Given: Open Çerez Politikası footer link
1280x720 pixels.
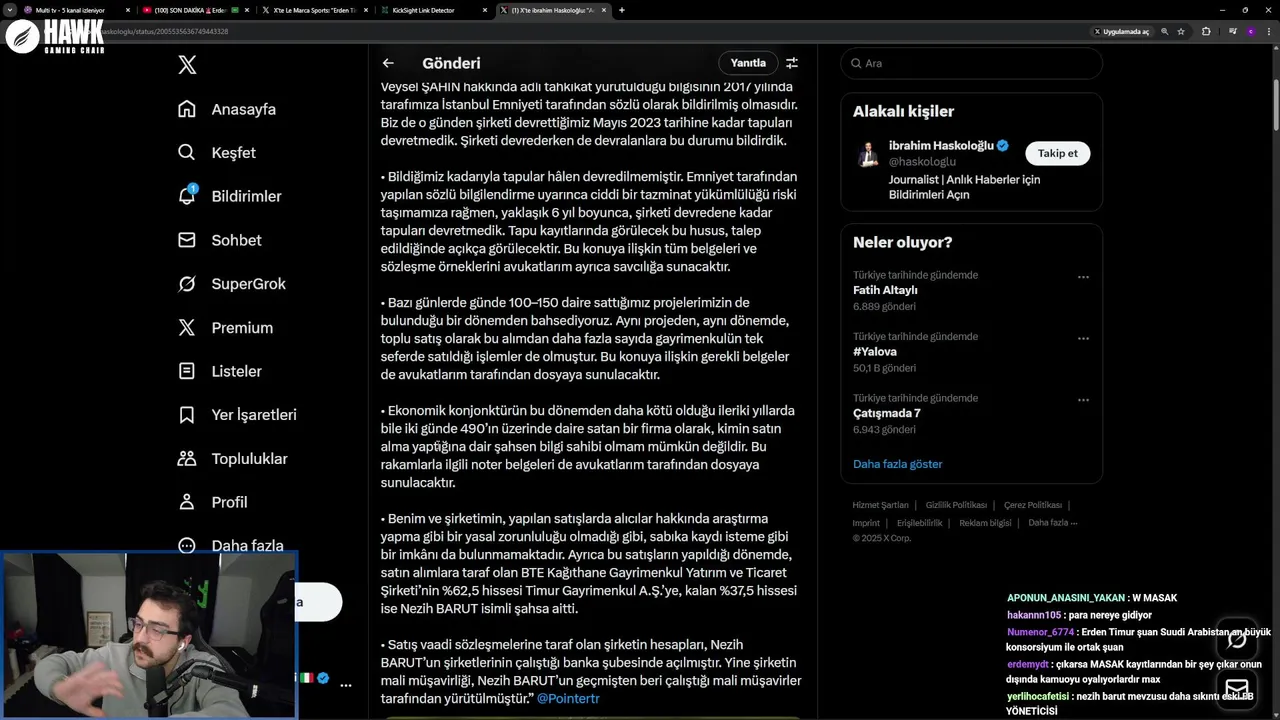Looking at the screenshot, I should tap(1033, 505).
